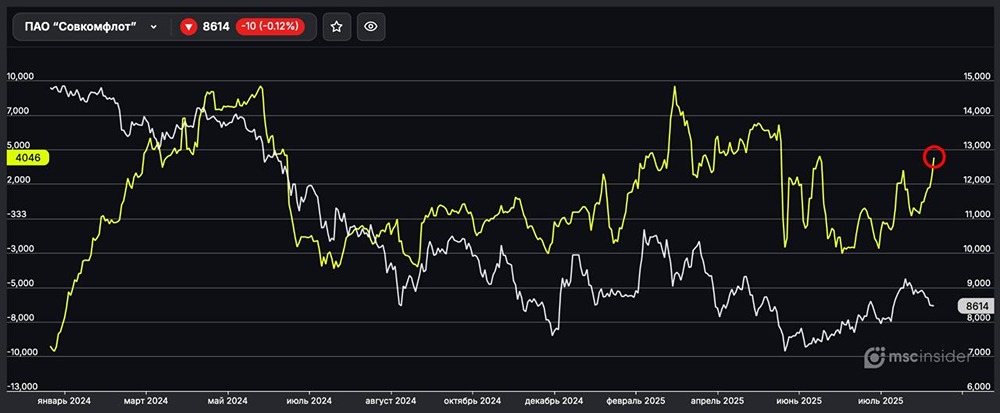Add ticker to favorites with star icon
This screenshot has height=413, width=1000.
337,27
